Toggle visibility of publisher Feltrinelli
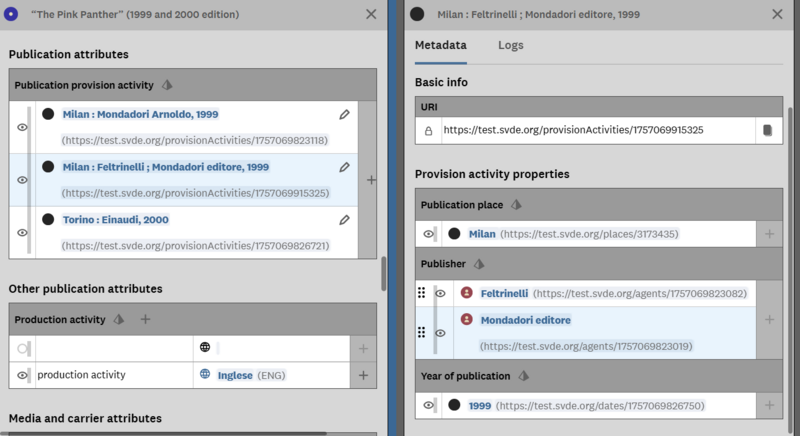The width and height of the screenshot is (800, 436). tap(440, 294)
